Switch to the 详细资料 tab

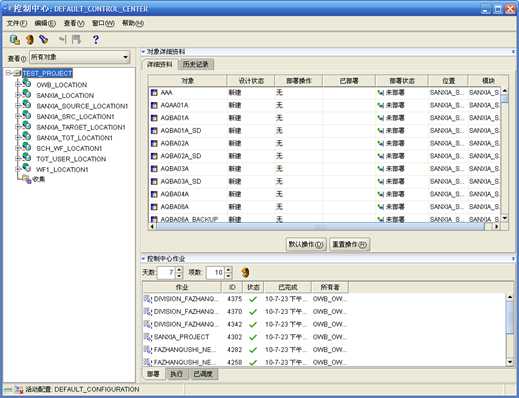(160, 64)
